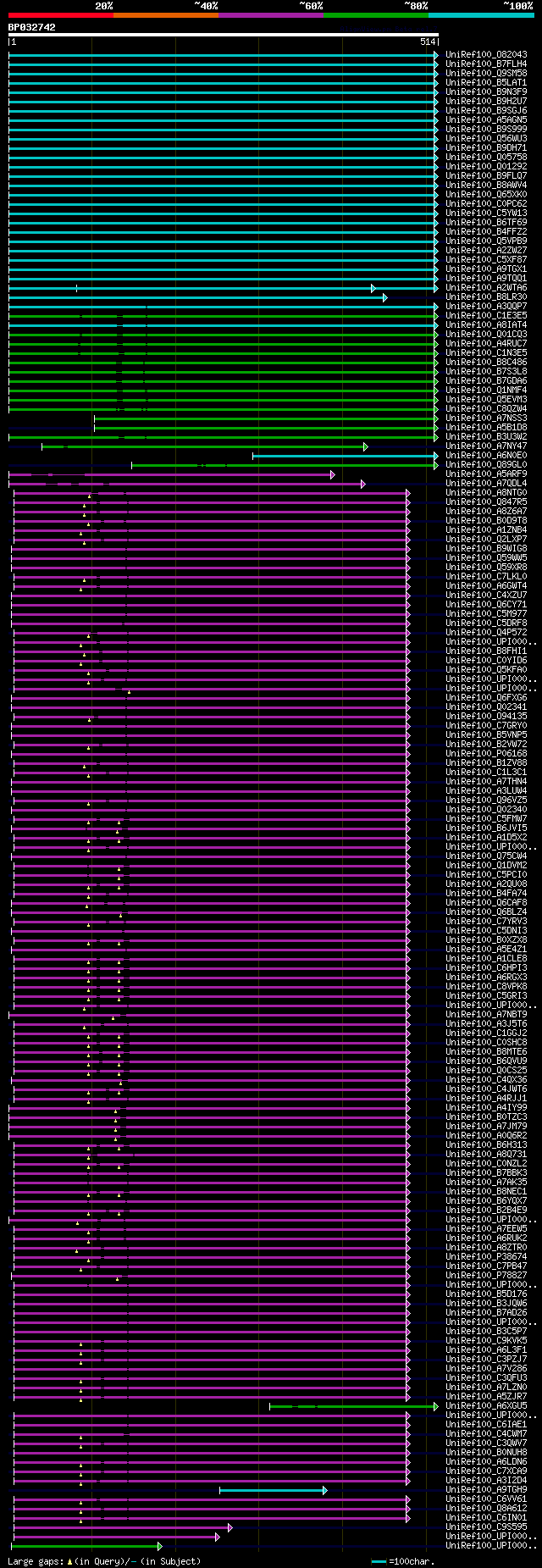
Task: Select hit UniRef100_A6XGU5
Action: (486, 1405)
